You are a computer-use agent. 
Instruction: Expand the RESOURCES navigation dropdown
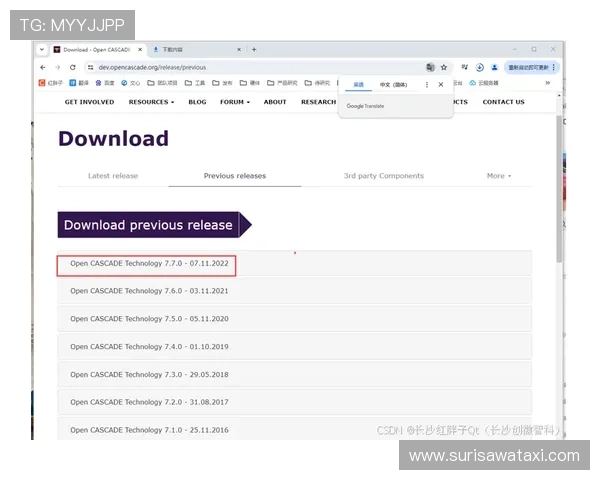[x=150, y=102]
